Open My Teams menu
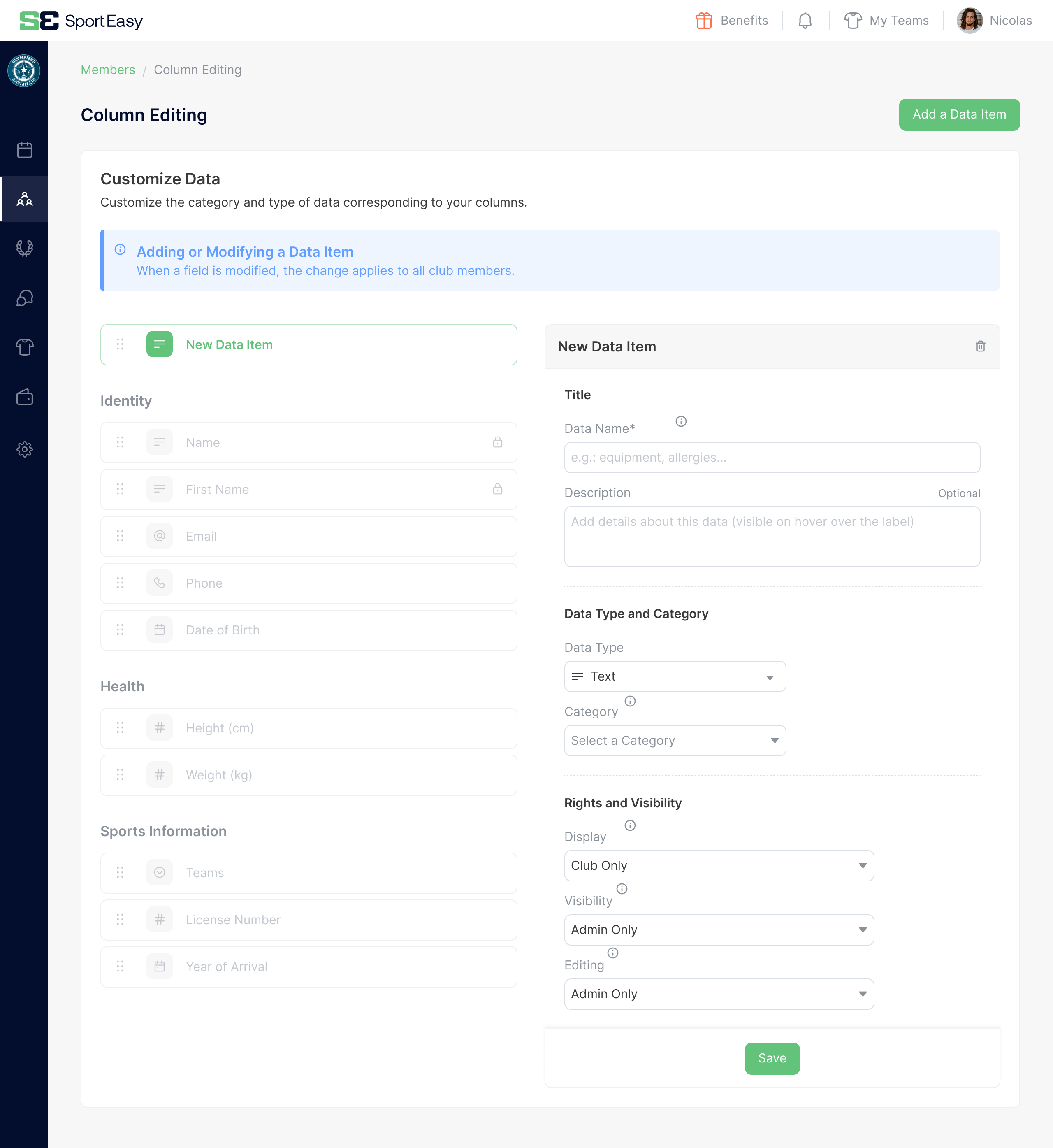The image size is (1053, 1148). click(886, 21)
